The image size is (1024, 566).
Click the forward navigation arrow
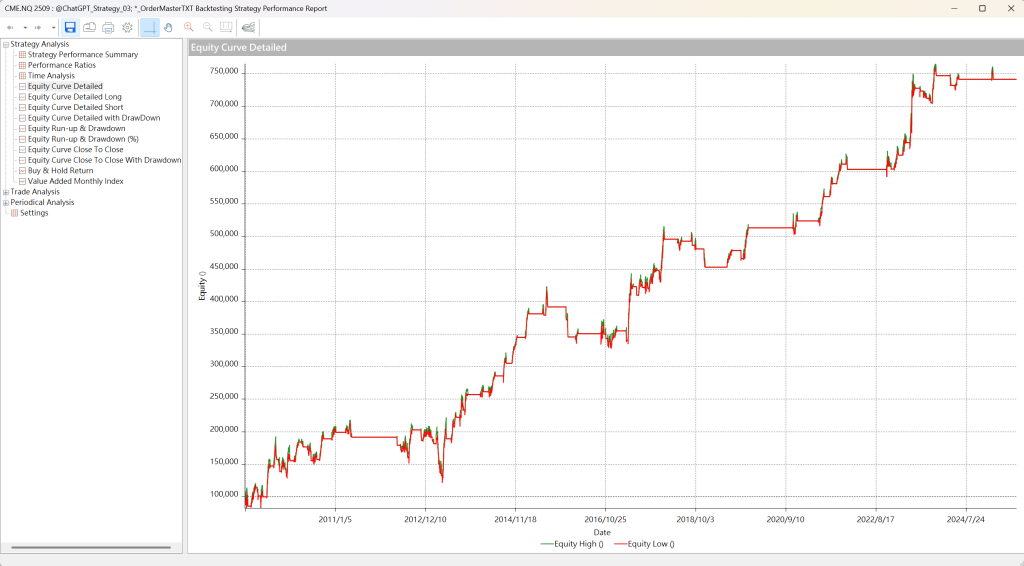coord(38,27)
